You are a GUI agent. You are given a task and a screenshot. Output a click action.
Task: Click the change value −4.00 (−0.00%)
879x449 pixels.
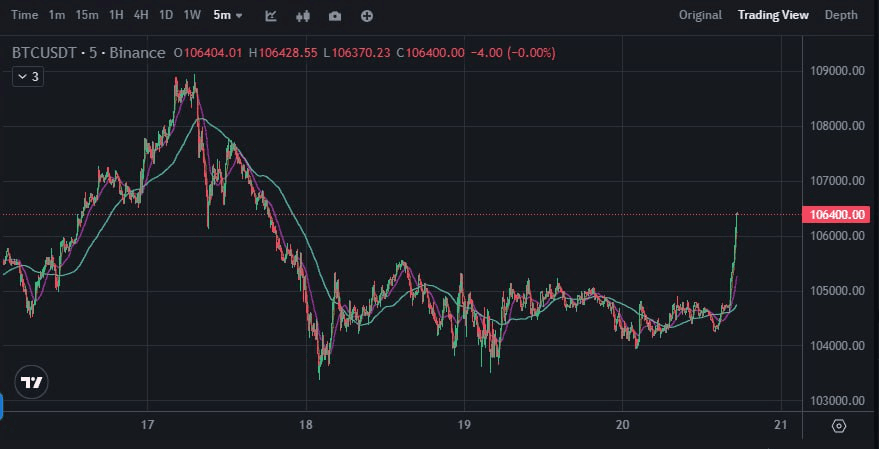pyautogui.click(x=513, y=53)
